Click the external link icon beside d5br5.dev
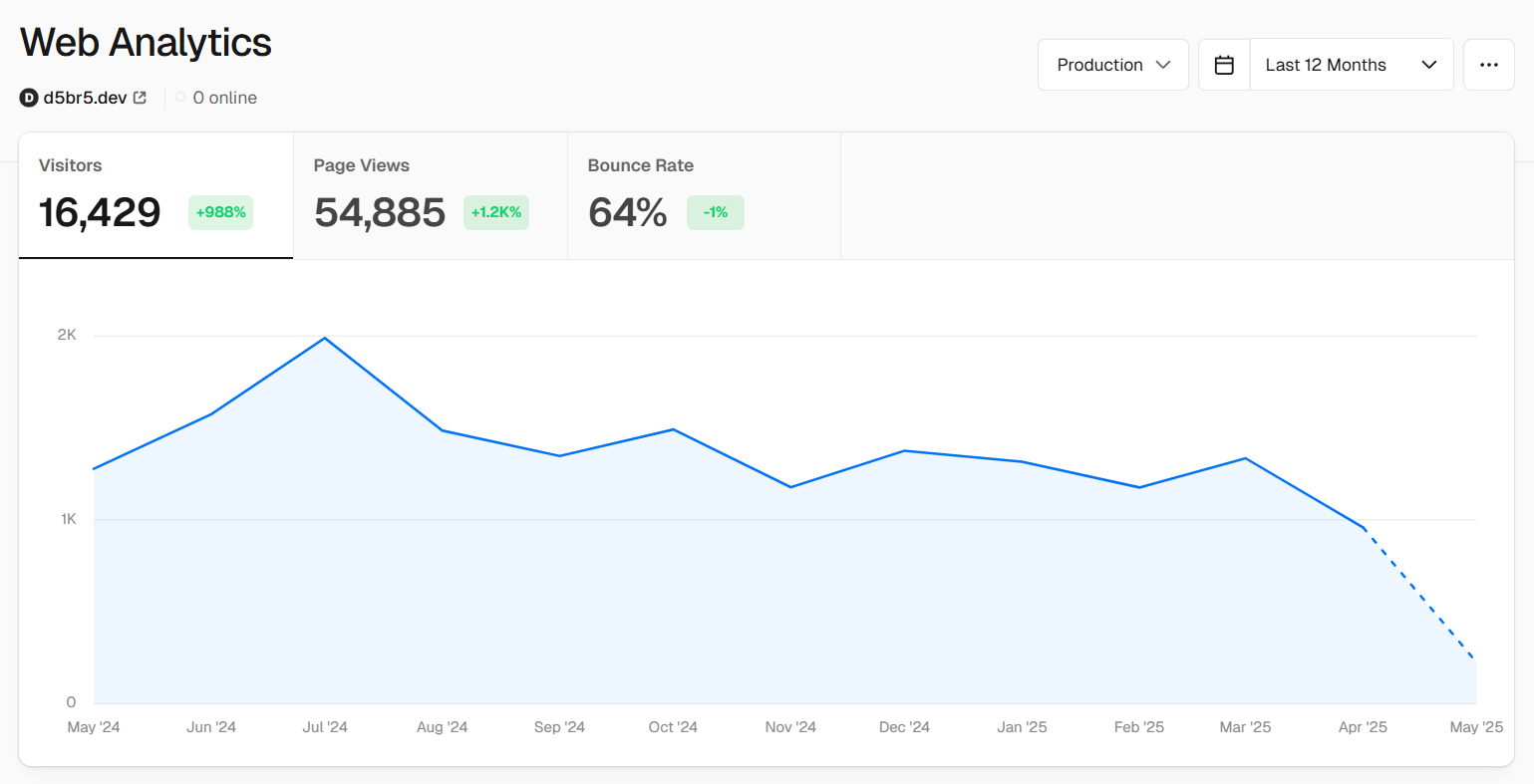This screenshot has height=784, width=1534. click(141, 98)
